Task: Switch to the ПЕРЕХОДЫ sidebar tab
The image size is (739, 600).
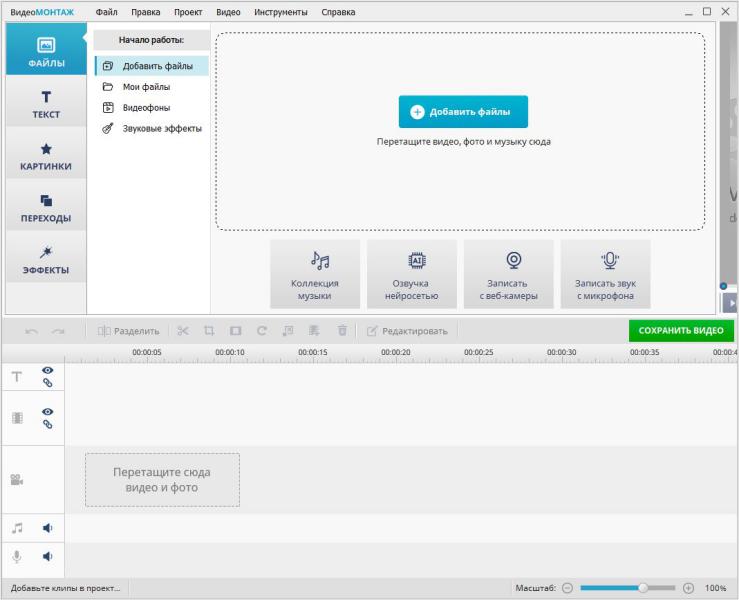Action: [x=46, y=205]
